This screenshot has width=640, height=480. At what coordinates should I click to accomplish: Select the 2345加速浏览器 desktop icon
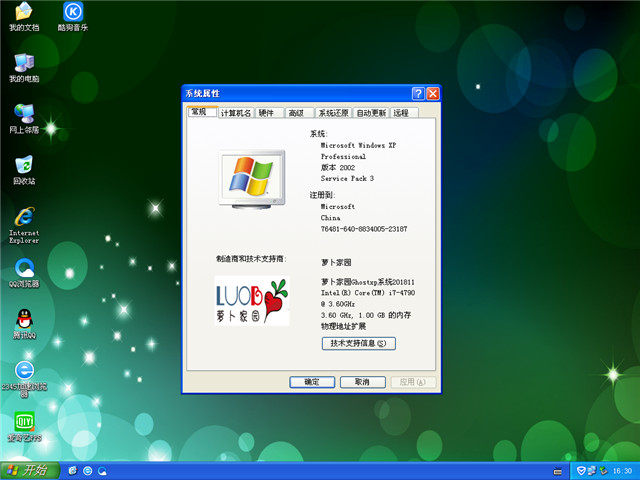tap(24, 379)
